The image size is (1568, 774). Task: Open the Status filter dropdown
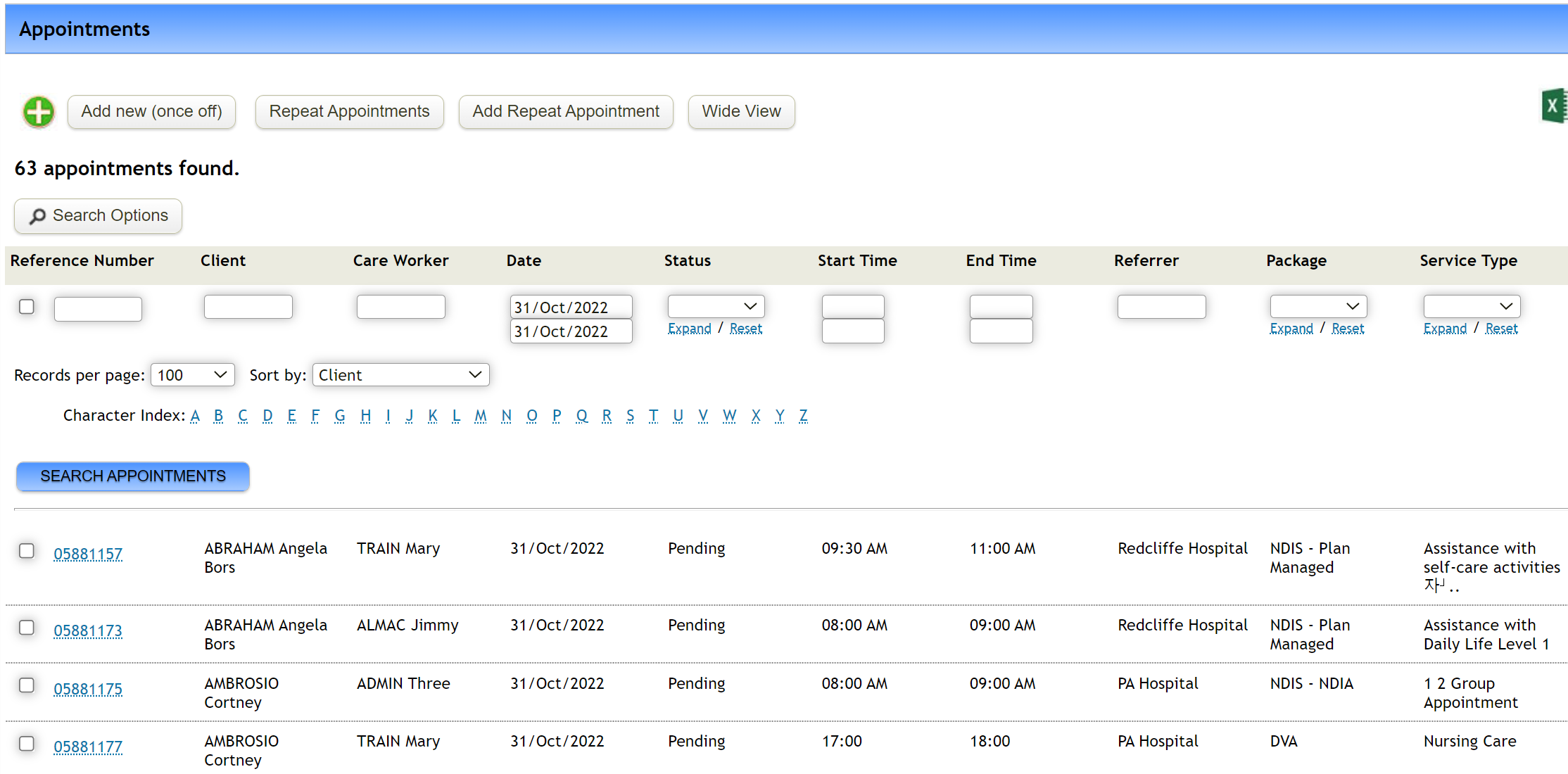pos(716,306)
